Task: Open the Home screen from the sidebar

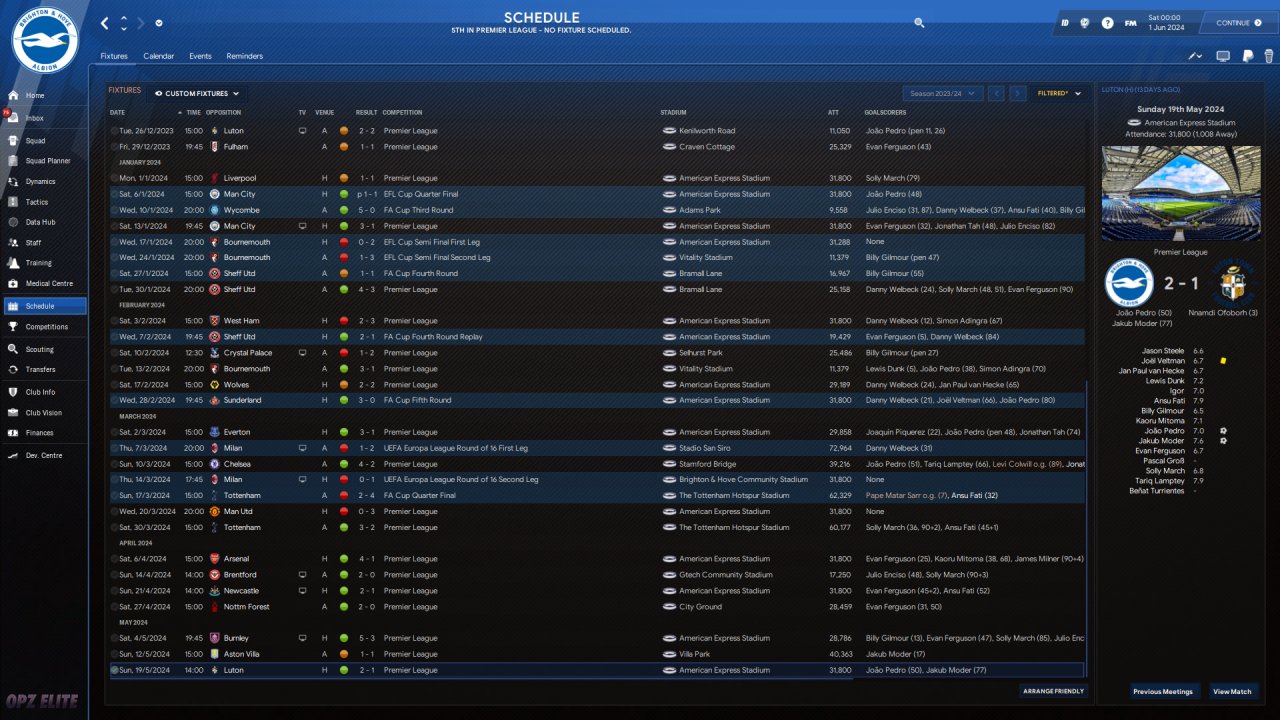Action: pos(44,96)
